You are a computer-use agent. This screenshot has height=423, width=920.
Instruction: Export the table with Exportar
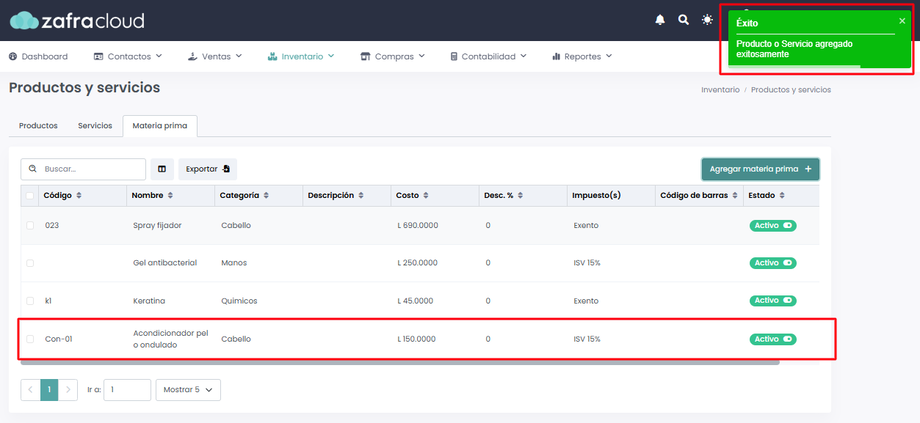click(208, 169)
